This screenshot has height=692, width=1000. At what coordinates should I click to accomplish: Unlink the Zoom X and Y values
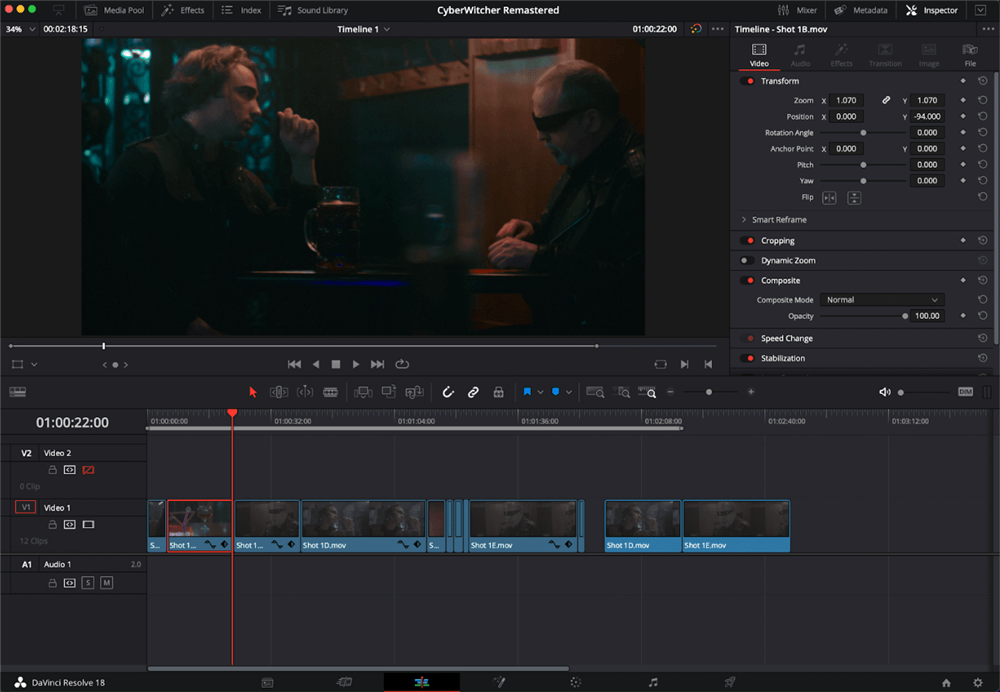pyautogui.click(x=886, y=101)
